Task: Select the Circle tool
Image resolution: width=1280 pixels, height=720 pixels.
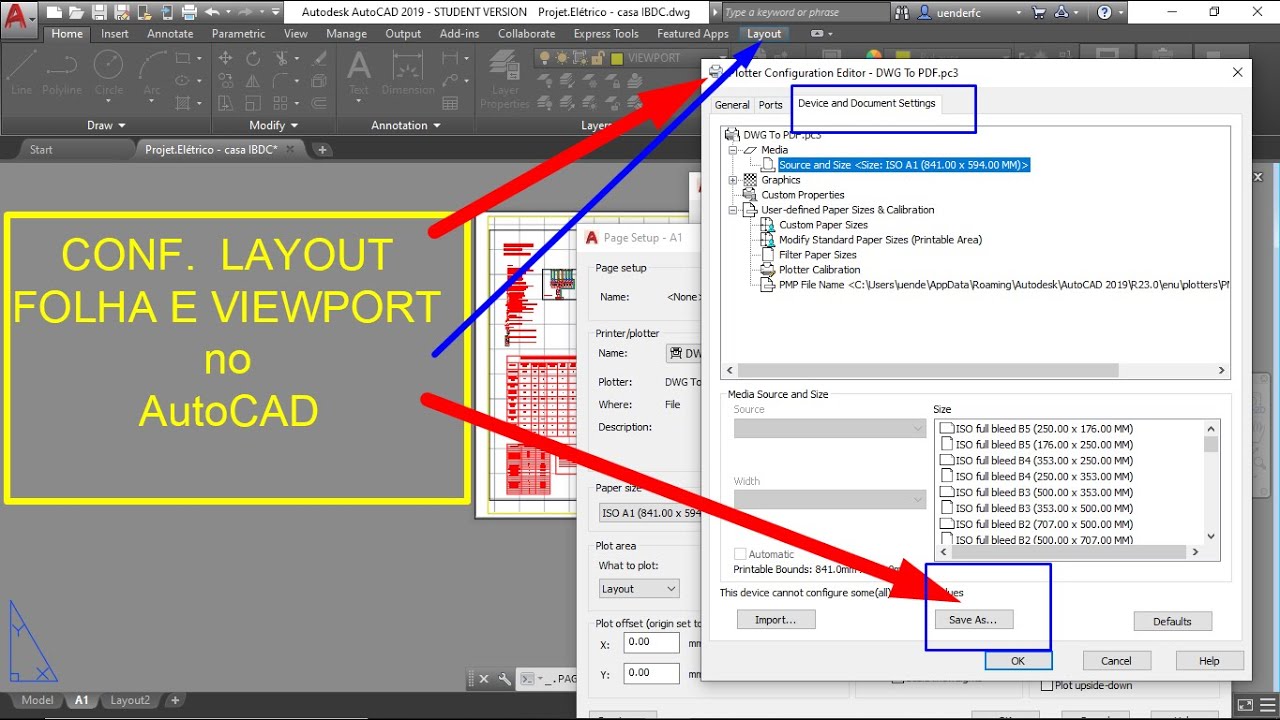Action: click(108, 74)
